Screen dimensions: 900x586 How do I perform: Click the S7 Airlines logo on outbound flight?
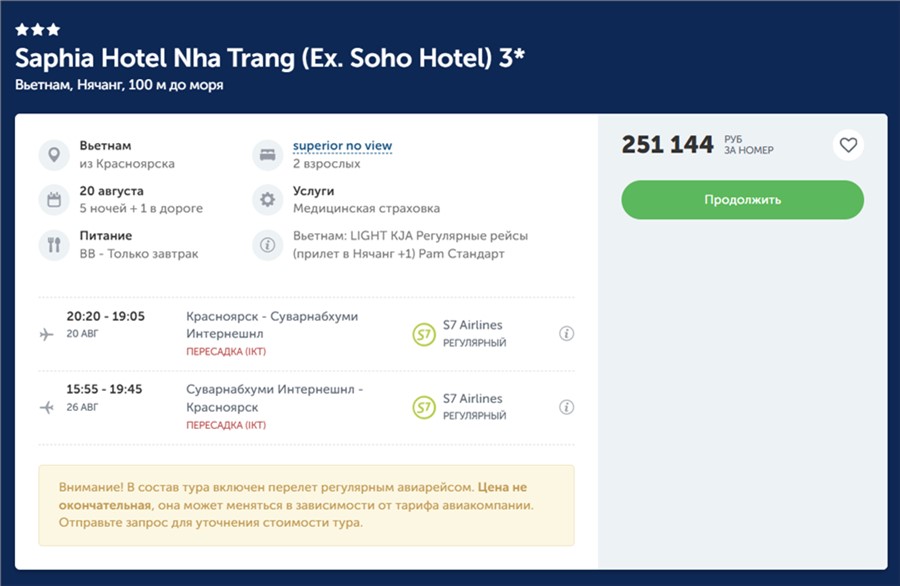coord(424,334)
